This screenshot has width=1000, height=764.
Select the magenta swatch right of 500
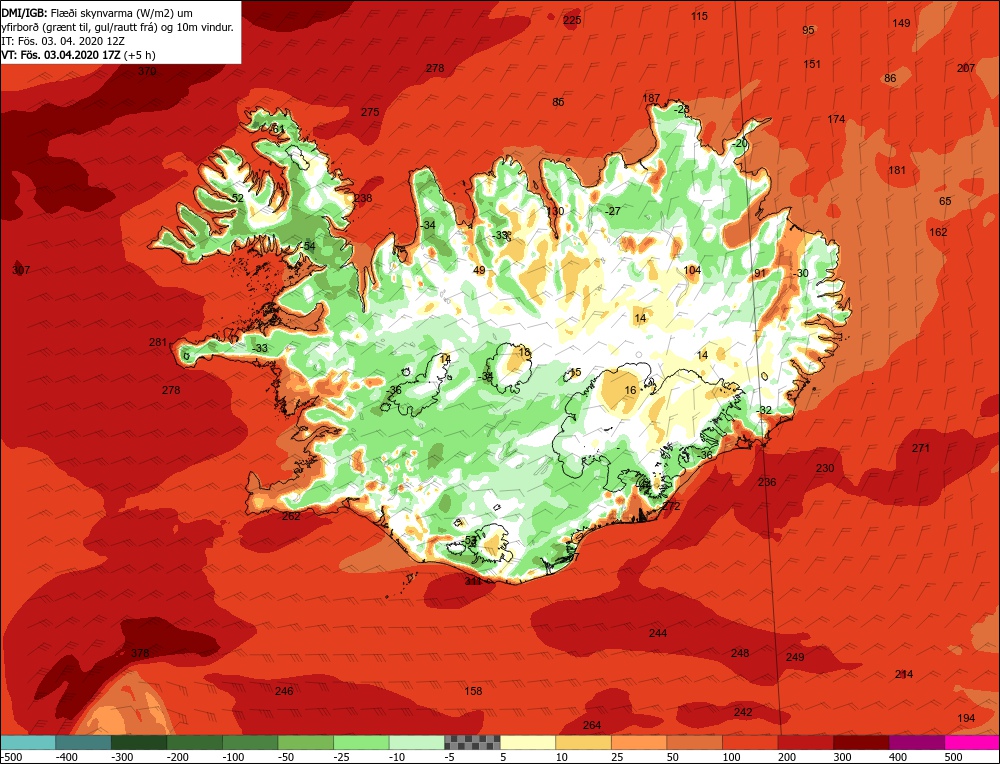point(972,742)
